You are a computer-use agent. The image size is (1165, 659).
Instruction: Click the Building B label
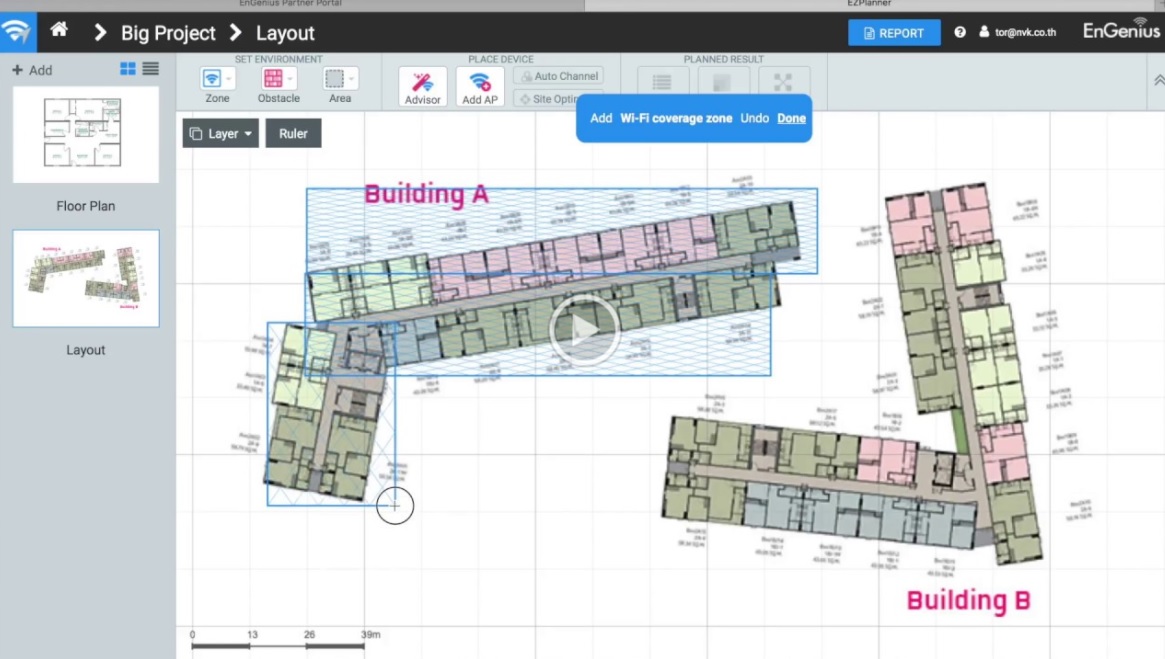[968, 600]
